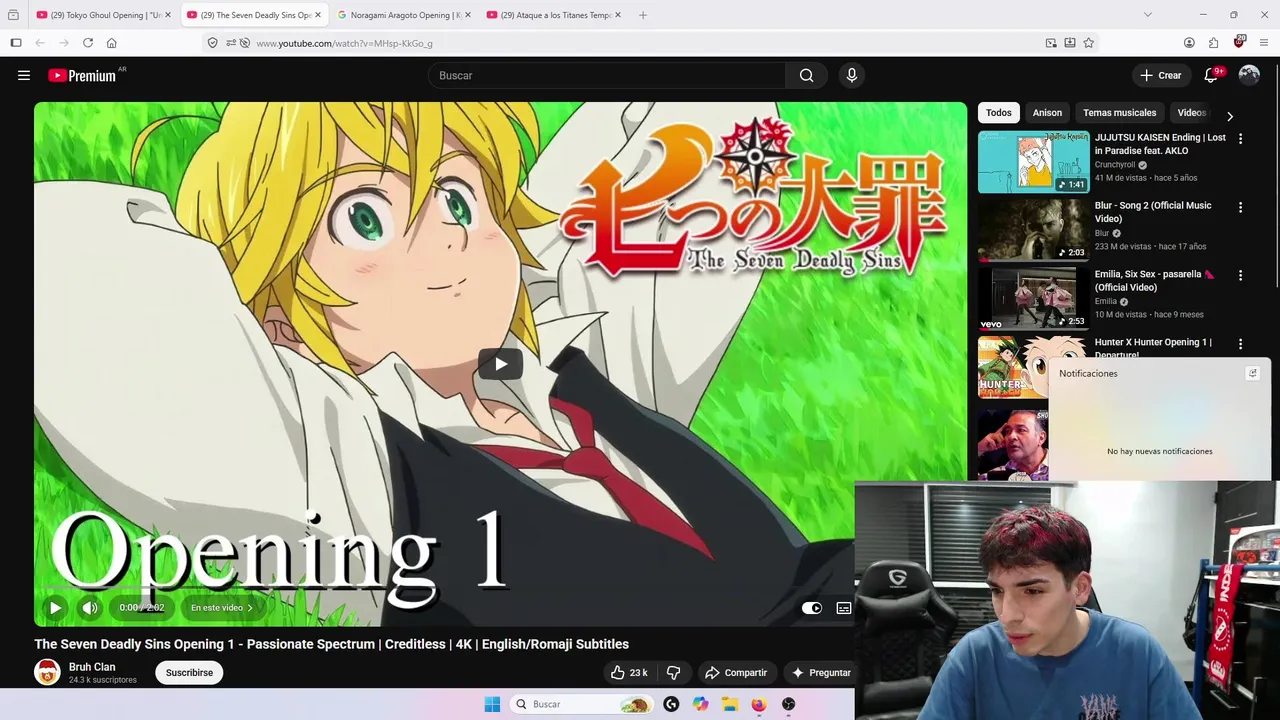The height and width of the screenshot is (720, 1280).
Task: Bookmark this page with the star
Action: 1088,43
